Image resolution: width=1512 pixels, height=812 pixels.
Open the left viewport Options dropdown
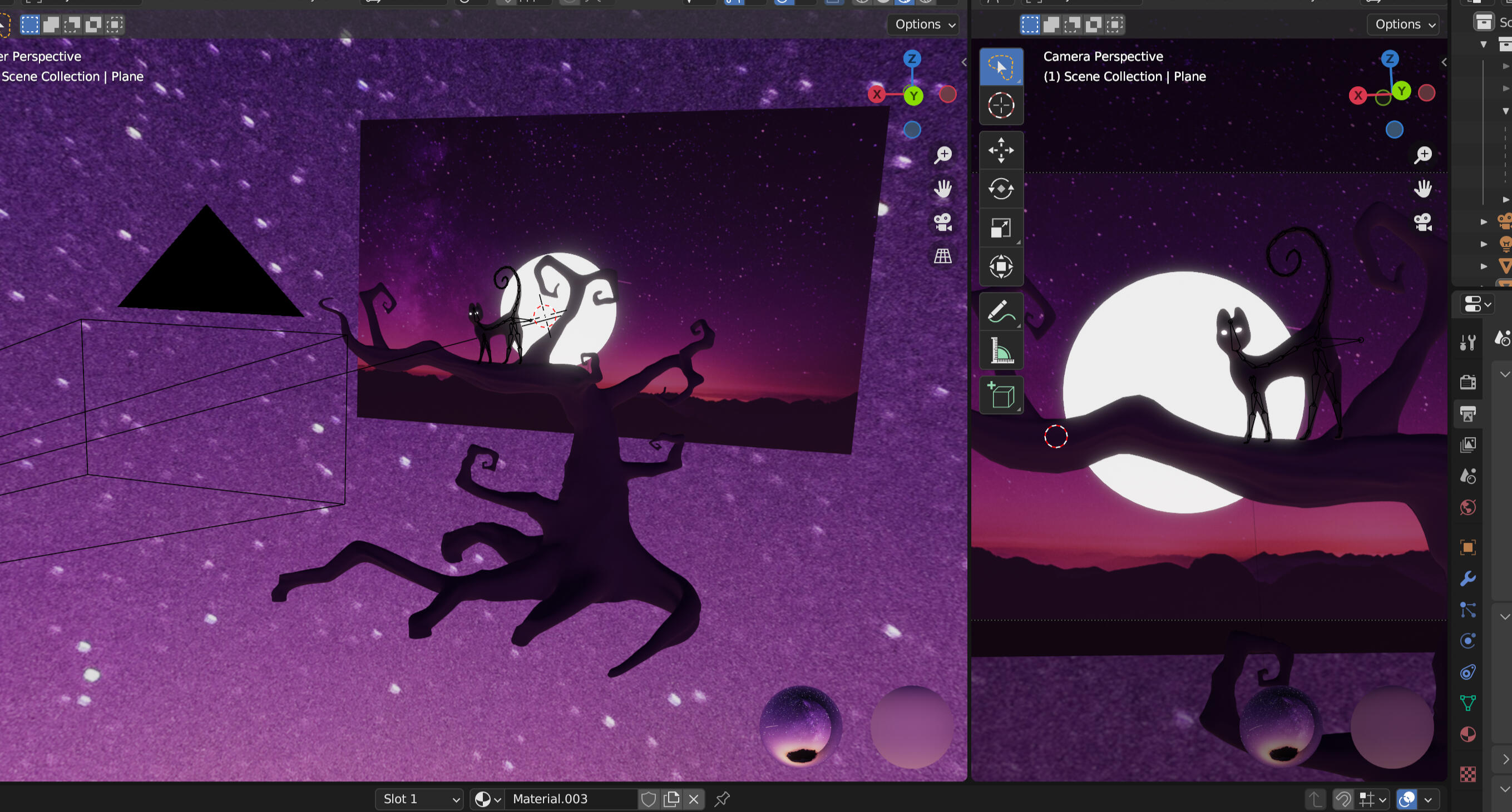(925, 24)
